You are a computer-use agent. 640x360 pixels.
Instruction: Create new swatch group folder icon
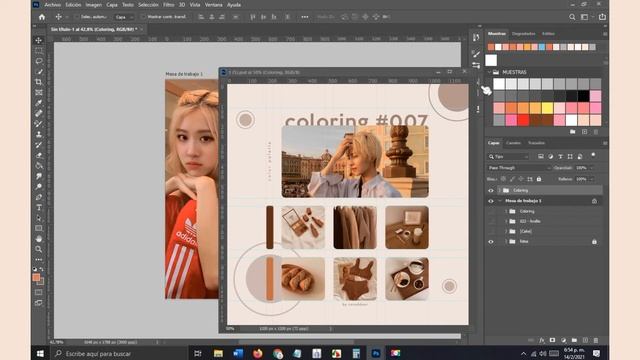(573, 132)
